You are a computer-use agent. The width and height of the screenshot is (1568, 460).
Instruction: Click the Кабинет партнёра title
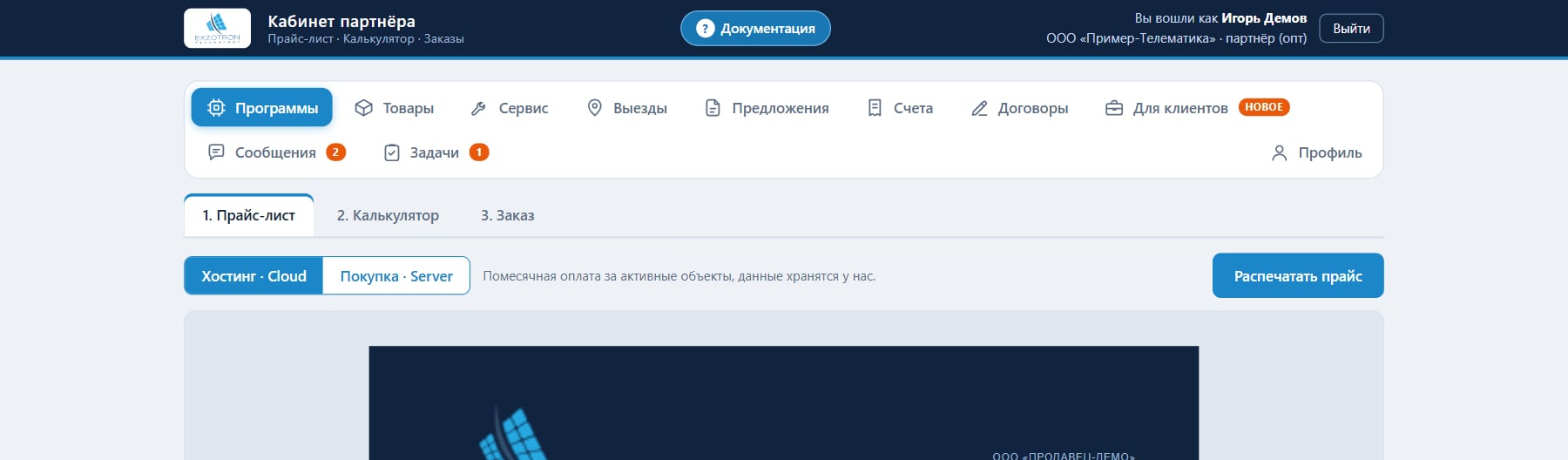point(341,21)
